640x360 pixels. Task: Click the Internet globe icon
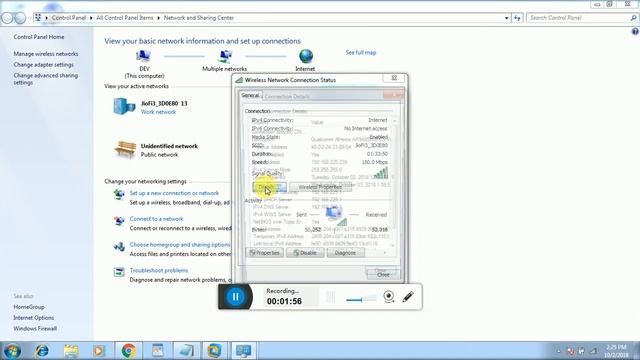click(306, 56)
